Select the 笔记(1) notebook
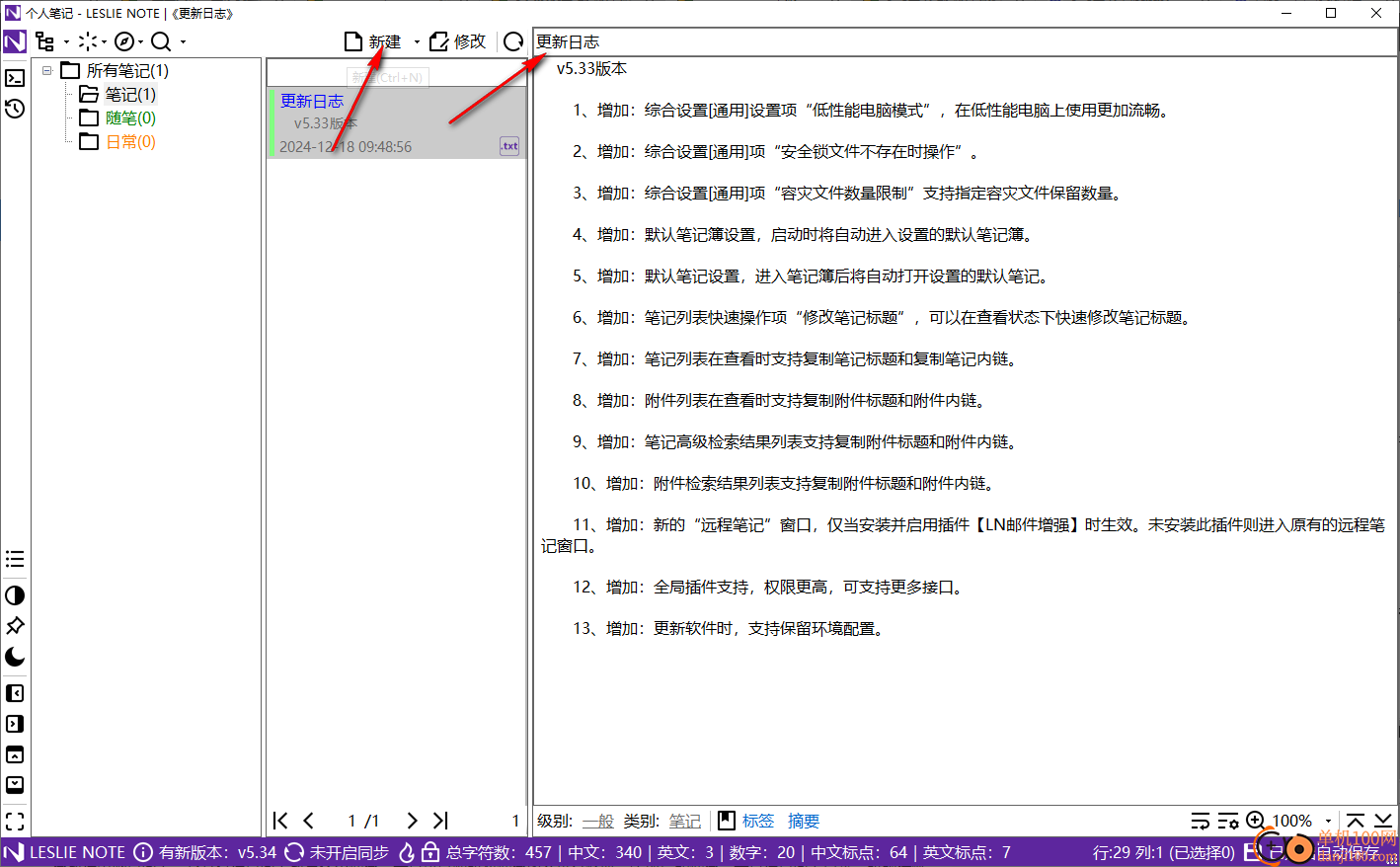The image size is (1400, 867). coord(118,94)
